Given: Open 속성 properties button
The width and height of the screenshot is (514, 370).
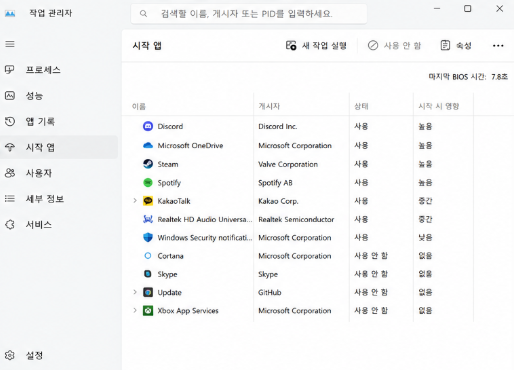Looking at the screenshot, I should tap(456, 45).
